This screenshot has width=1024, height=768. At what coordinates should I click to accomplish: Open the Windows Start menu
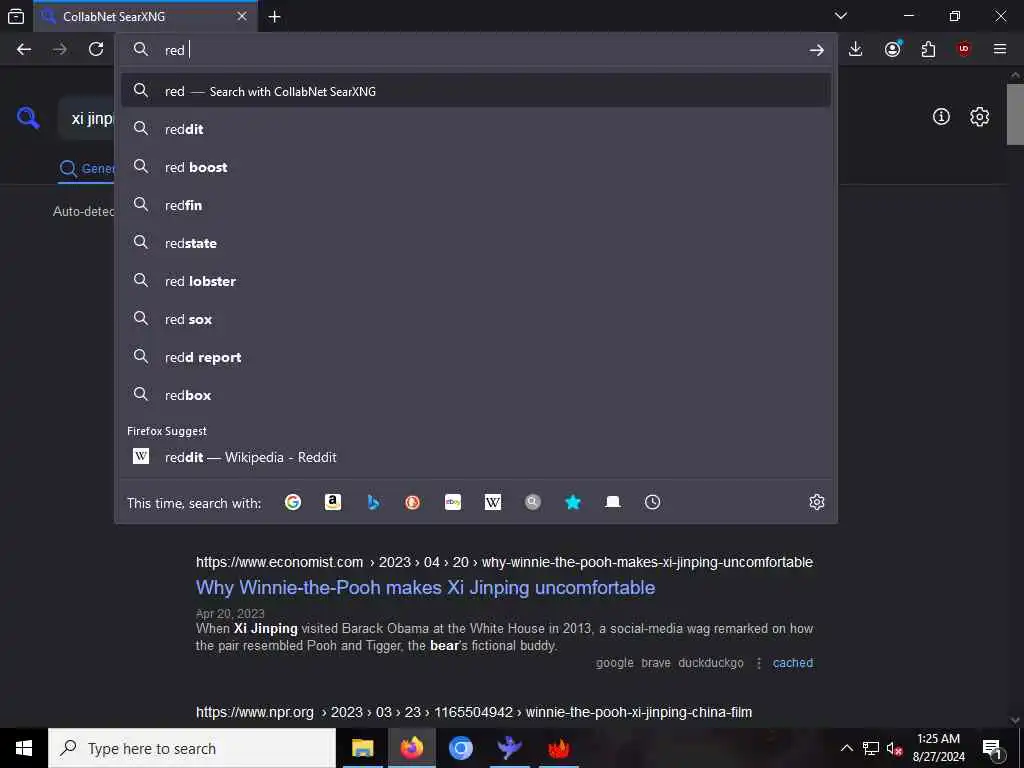pyautogui.click(x=24, y=748)
